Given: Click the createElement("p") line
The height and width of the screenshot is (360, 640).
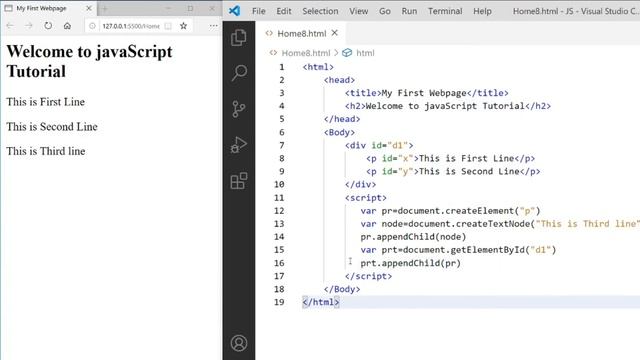Looking at the screenshot, I should coord(450,211).
